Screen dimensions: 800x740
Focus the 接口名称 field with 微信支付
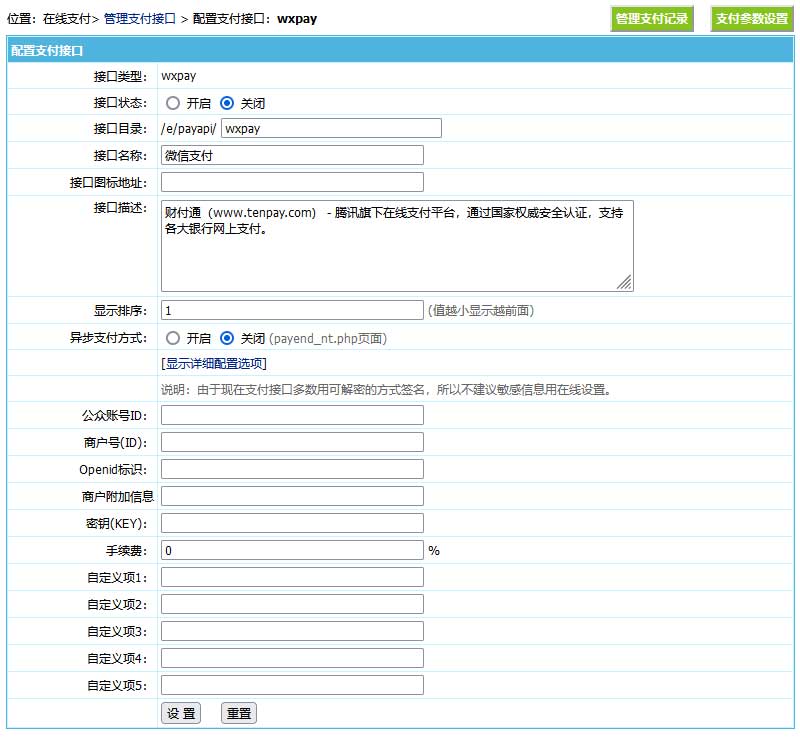click(292, 155)
